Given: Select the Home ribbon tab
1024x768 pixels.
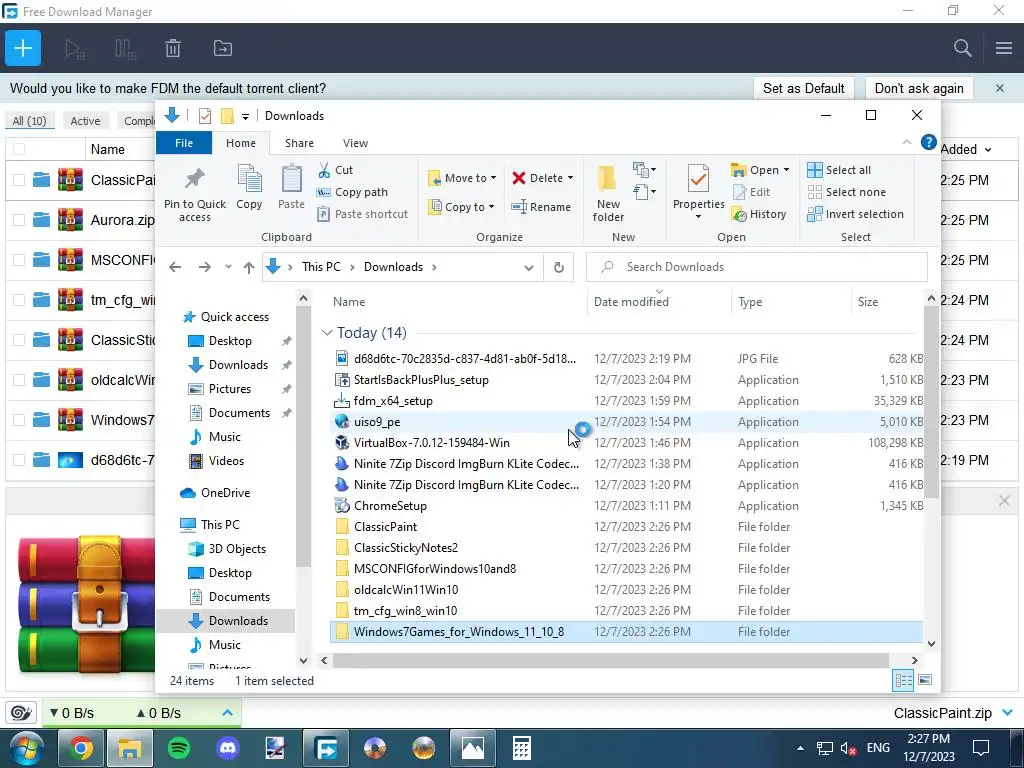Looking at the screenshot, I should point(241,143).
